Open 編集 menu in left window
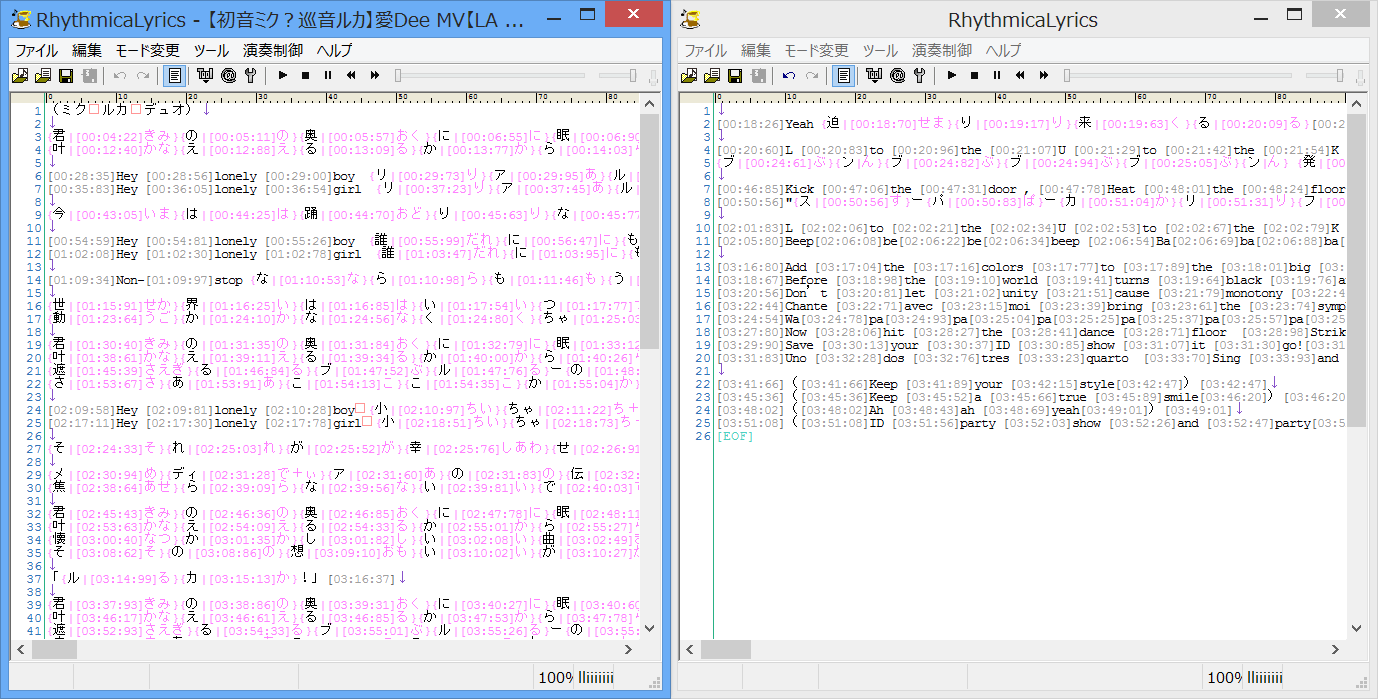 point(87,50)
